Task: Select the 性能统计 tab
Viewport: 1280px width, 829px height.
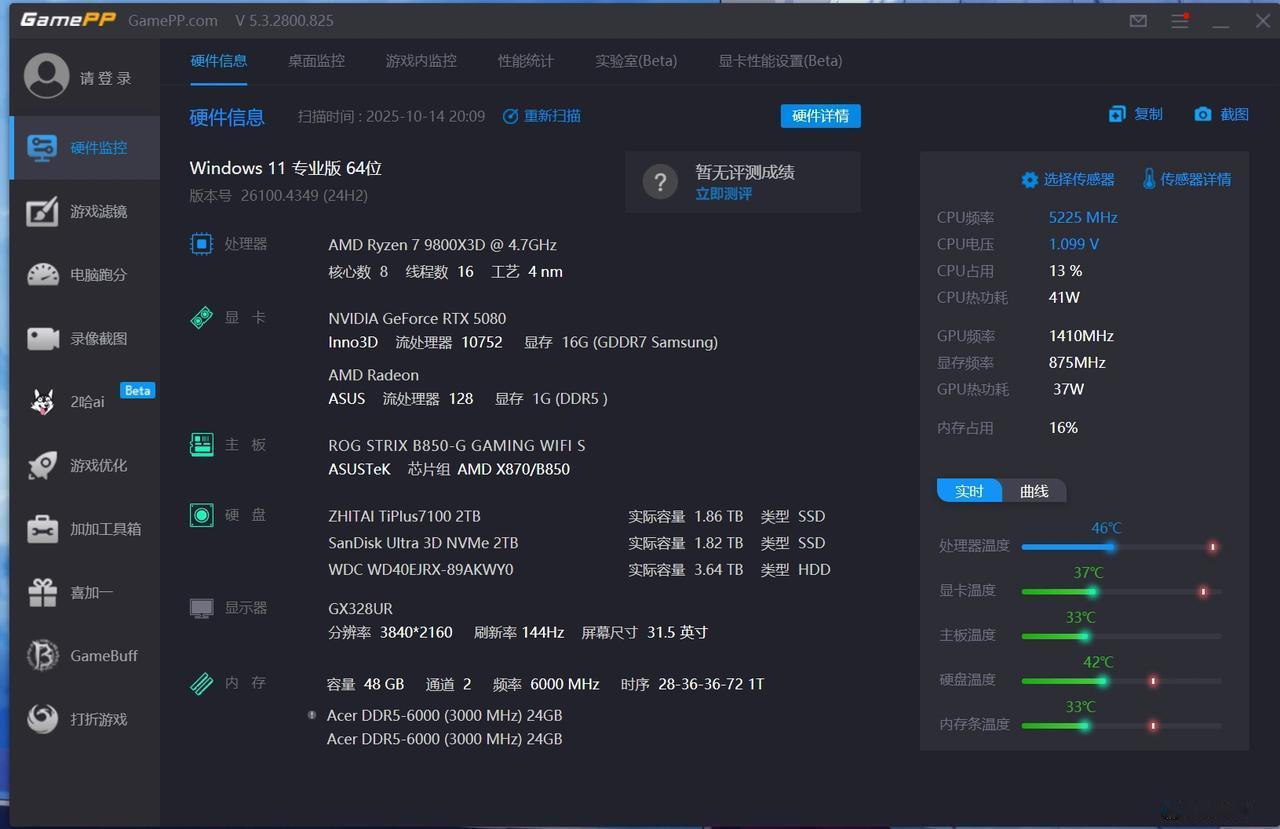Action: tap(525, 61)
